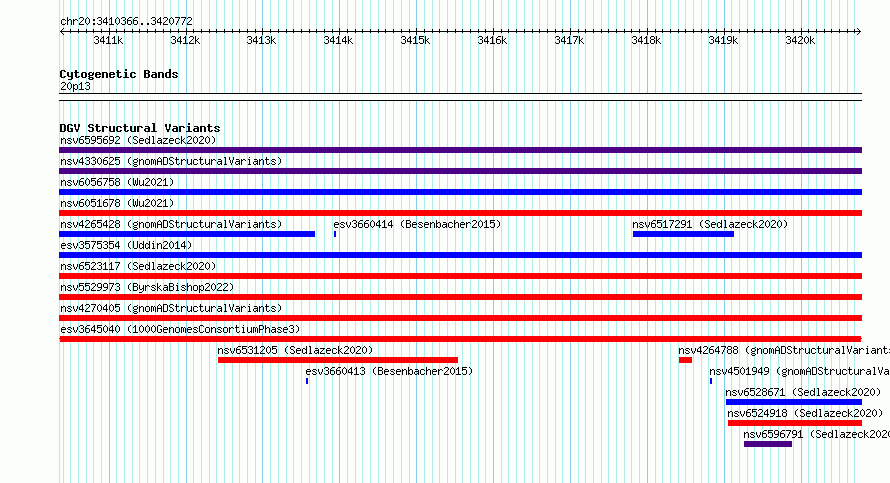Viewport: 890px width, 483px height.
Task: Click the DGV Structural Variants track title
Action: (140, 128)
